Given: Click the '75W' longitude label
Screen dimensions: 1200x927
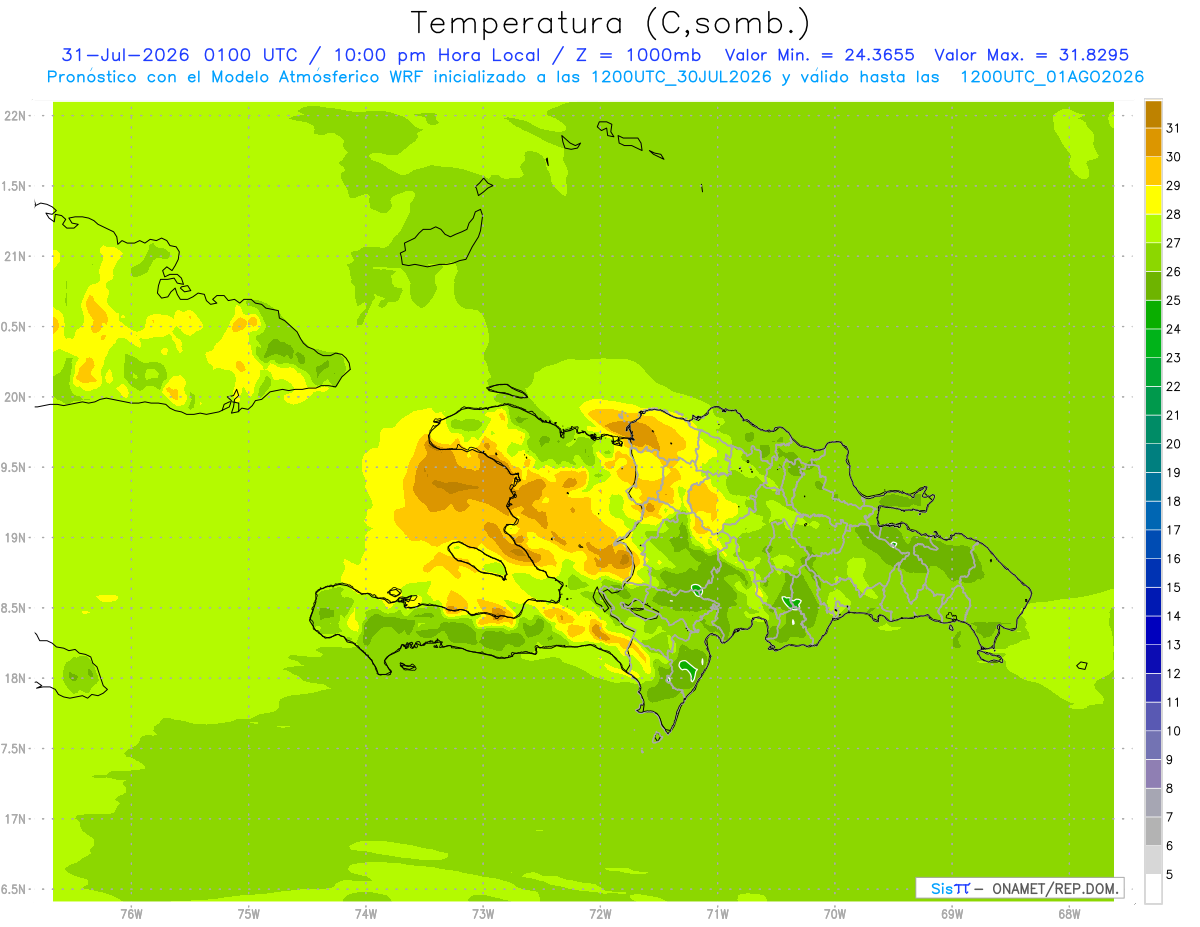Looking at the screenshot, I should pyautogui.click(x=249, y=914).
